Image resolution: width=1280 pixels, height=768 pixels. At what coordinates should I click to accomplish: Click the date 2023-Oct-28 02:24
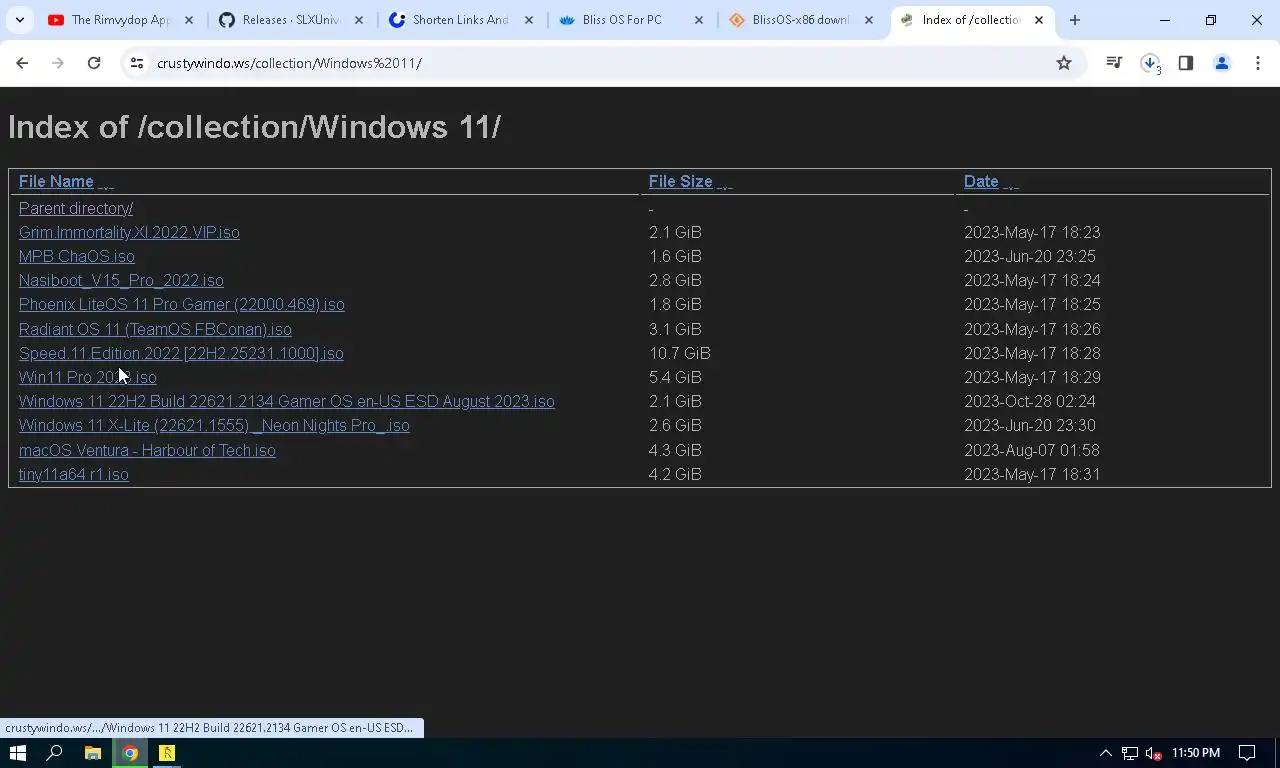pos(1030,401)
